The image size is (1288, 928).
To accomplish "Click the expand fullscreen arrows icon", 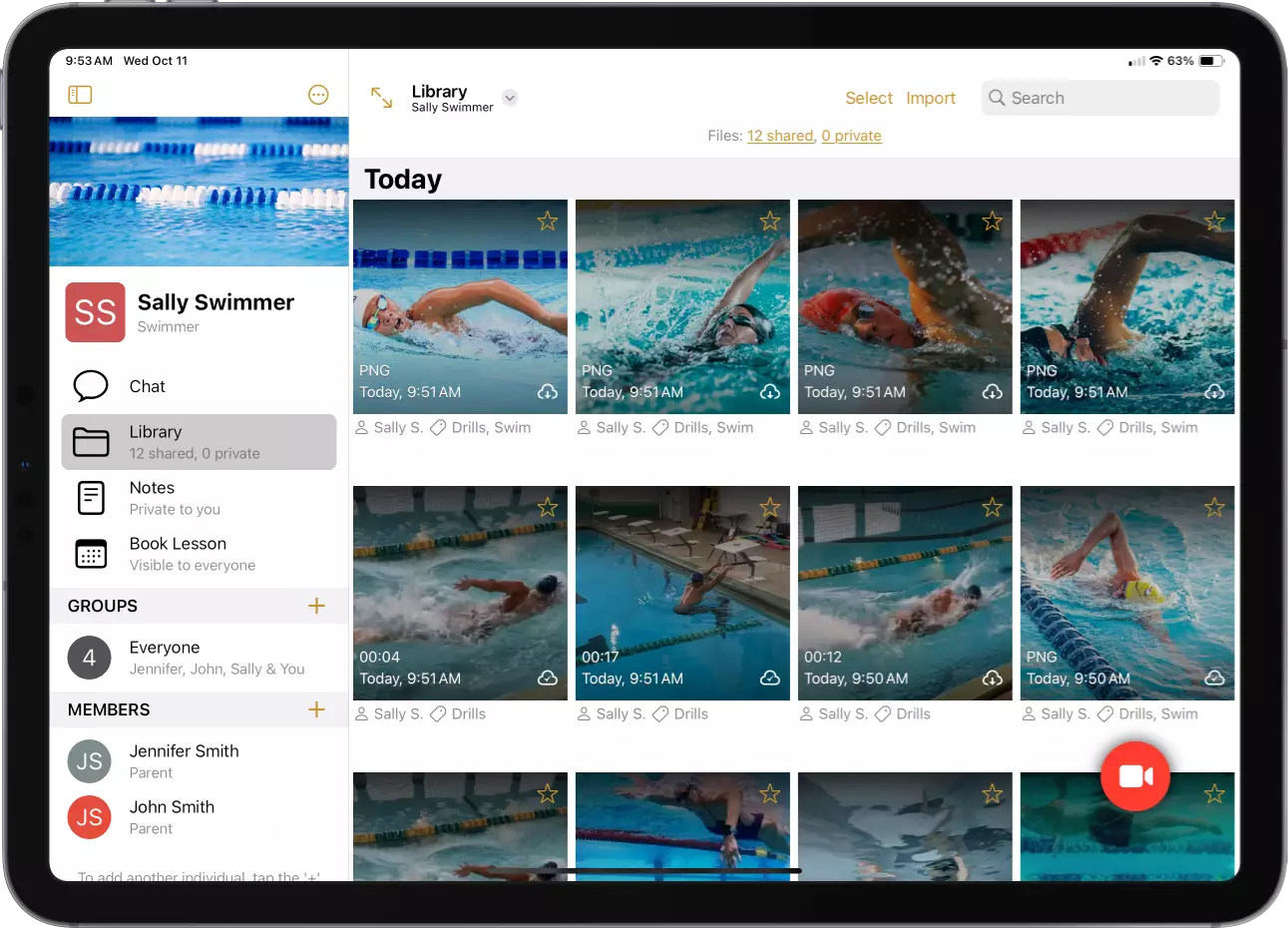I will [x=382, y=98].
